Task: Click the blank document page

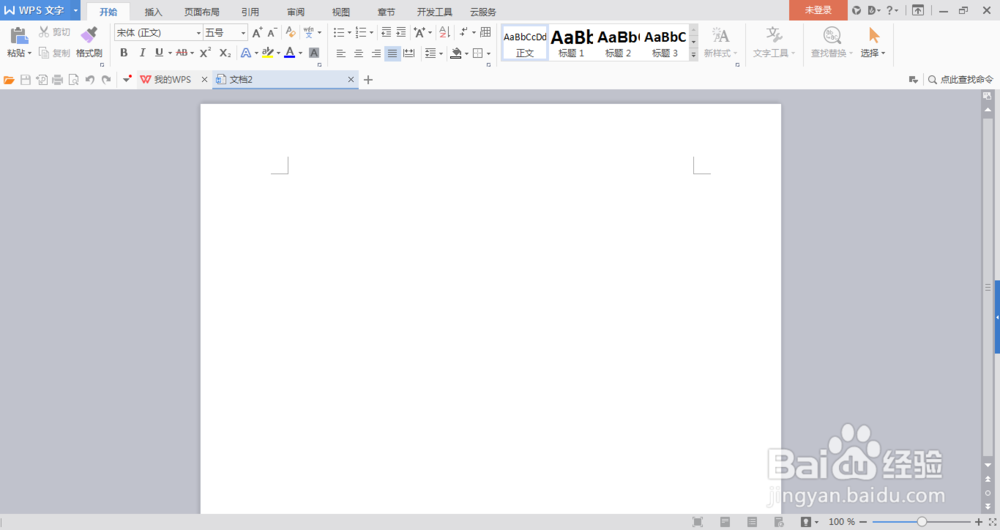Action: click(x=490, y=309)
